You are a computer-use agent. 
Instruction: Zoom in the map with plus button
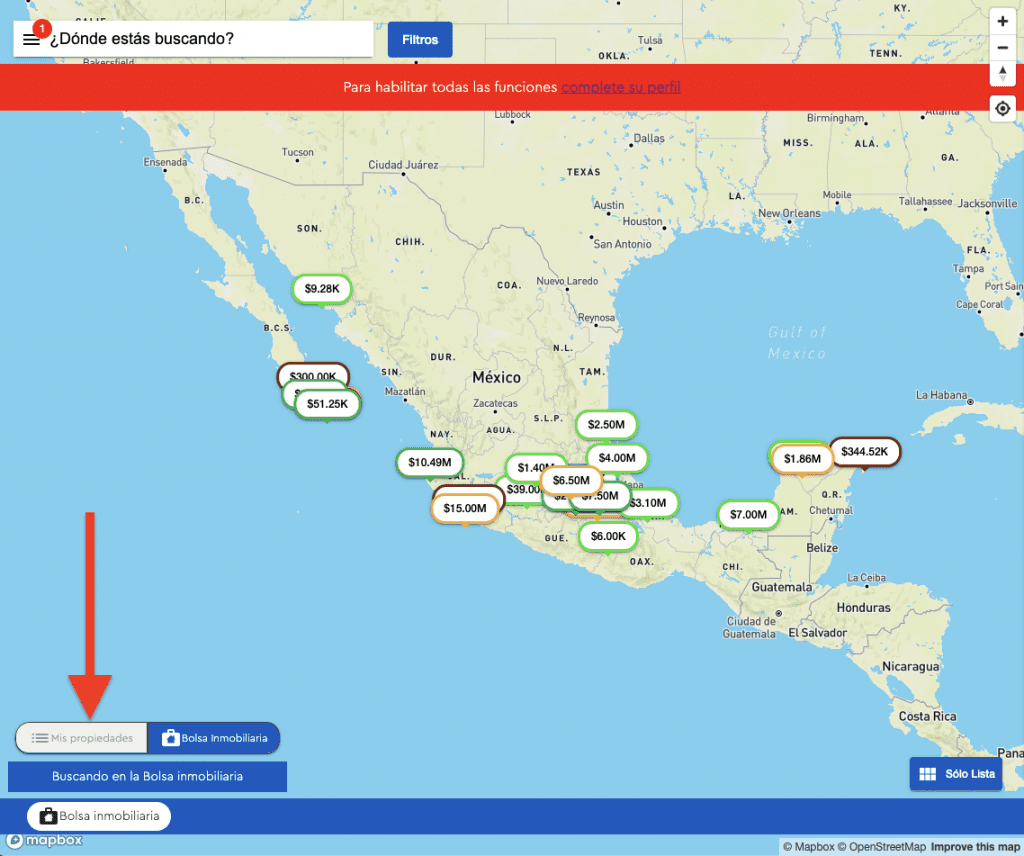point(1002,22)
